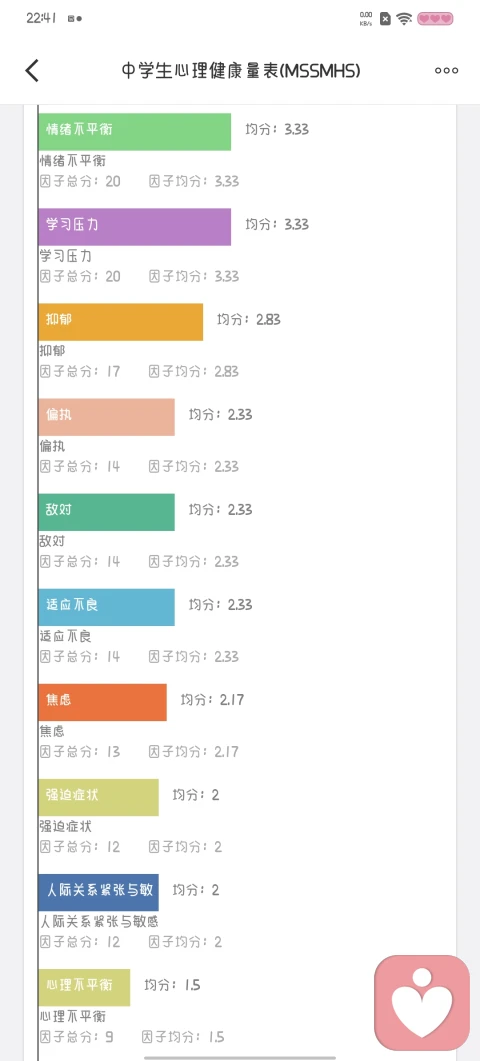Select the teal green 敌对 bar
The height and width of the screenshot is (1061, 480).
coord(106,512)
